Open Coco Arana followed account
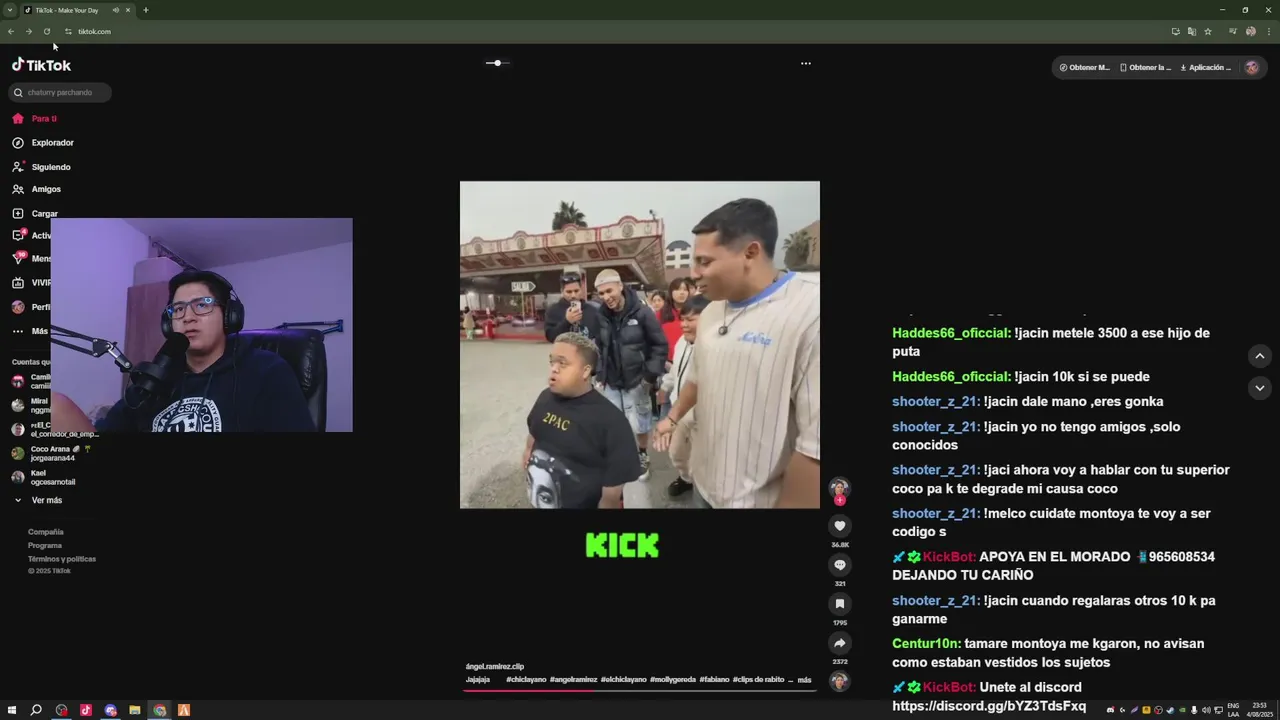The width and height of the screenshot is (1280, 720). [52, 453]
